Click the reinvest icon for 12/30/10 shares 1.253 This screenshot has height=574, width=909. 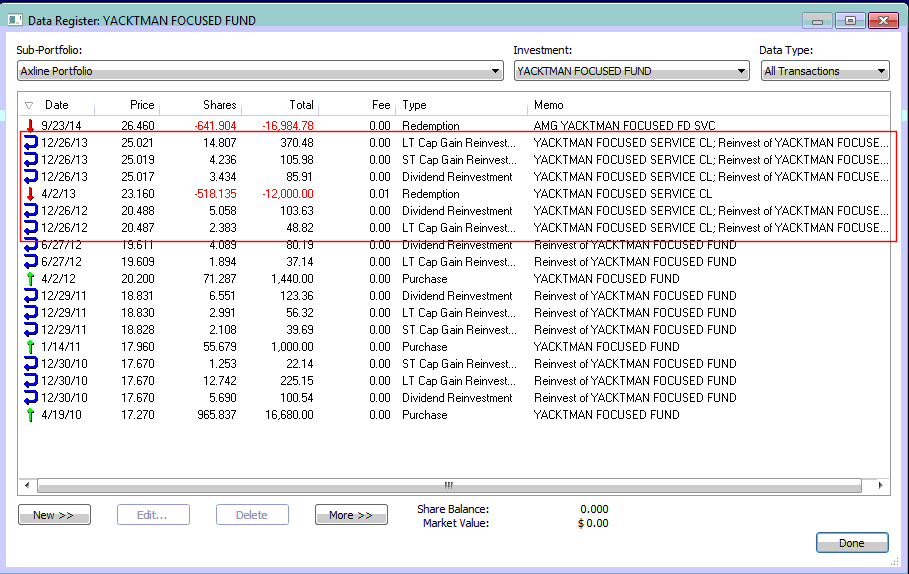tap(31, 364)
